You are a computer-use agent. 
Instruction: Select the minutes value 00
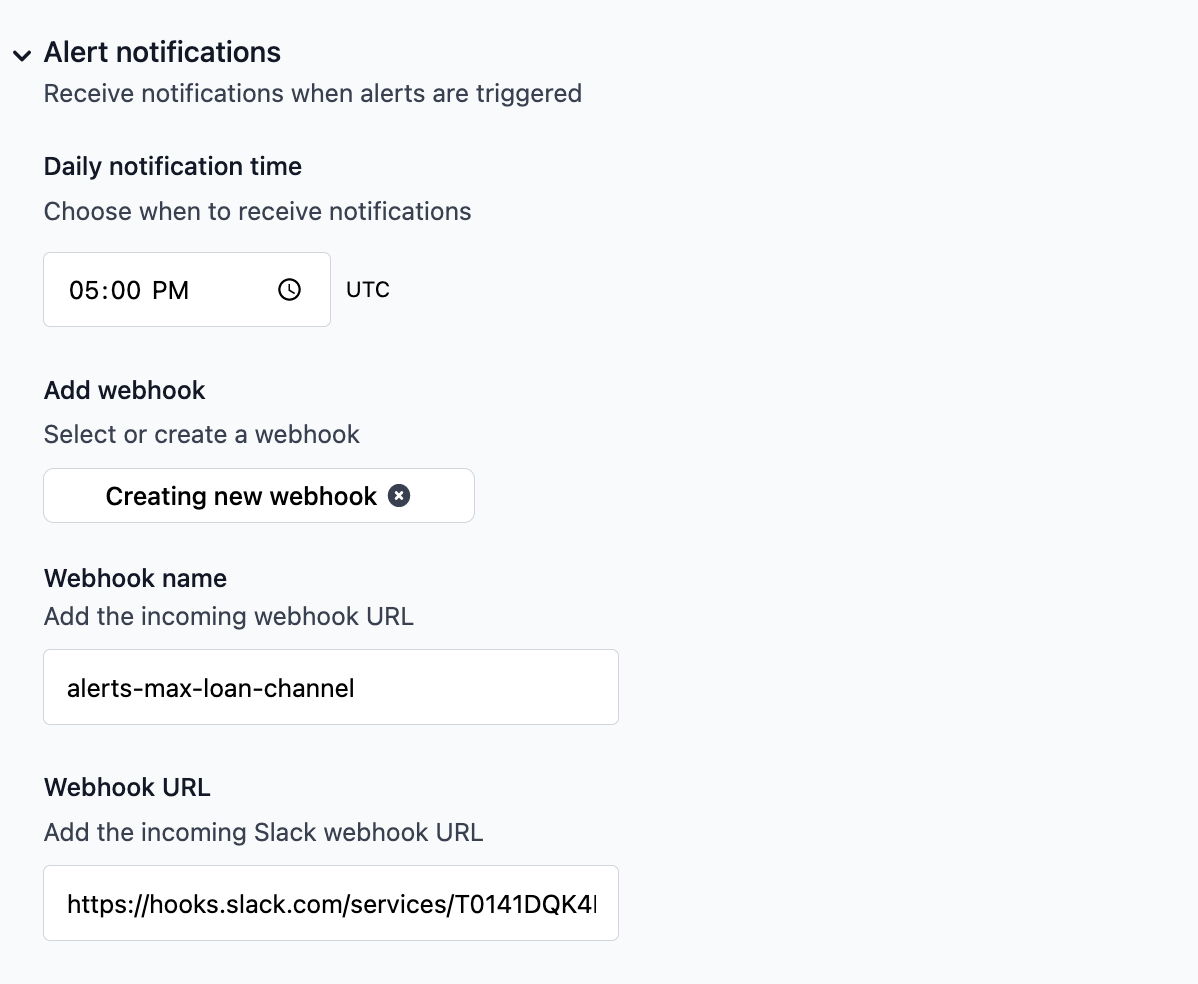[x=125, y=291]
